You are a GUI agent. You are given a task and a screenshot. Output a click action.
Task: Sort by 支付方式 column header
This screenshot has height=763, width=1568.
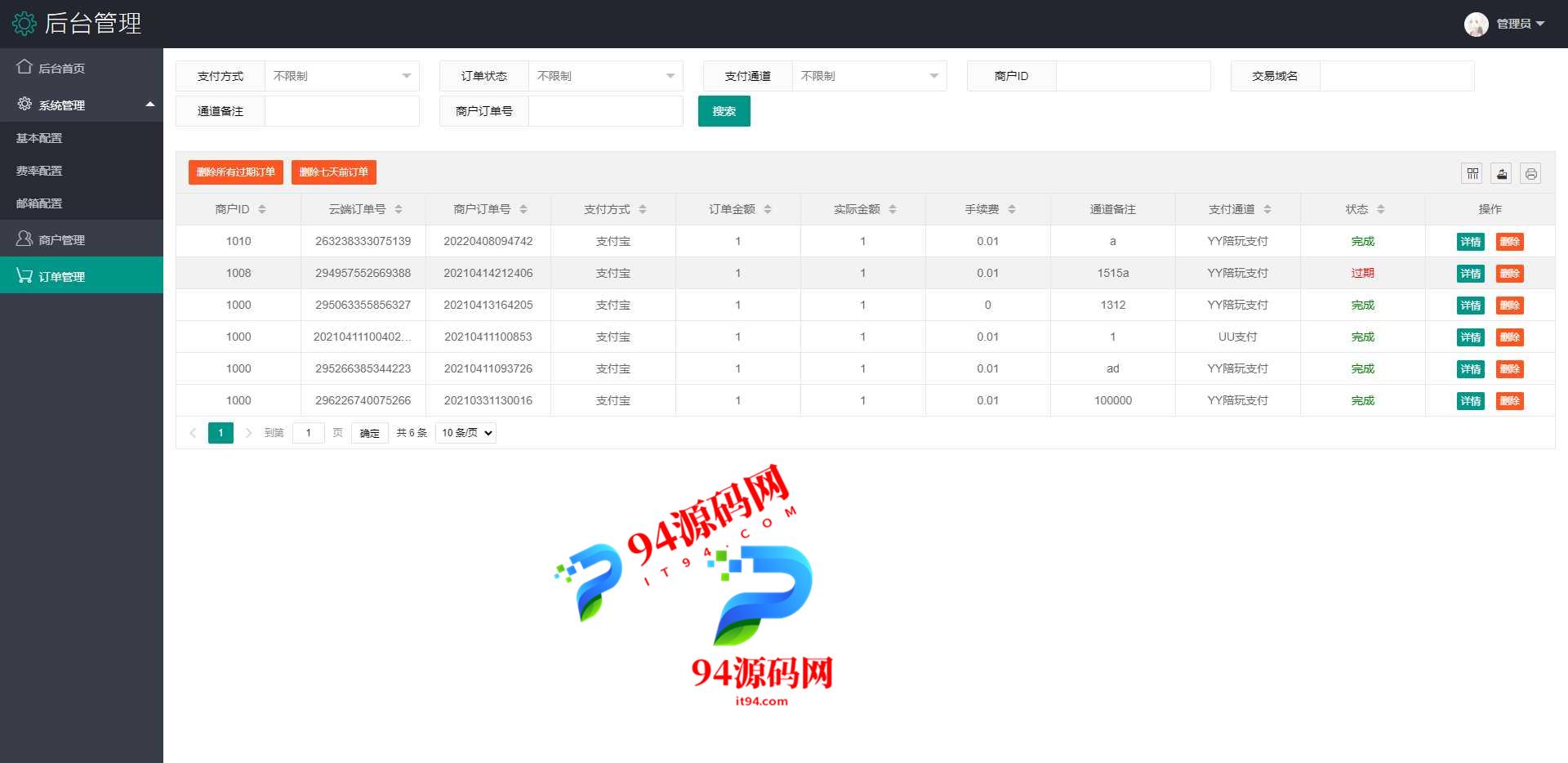(643, 209)
